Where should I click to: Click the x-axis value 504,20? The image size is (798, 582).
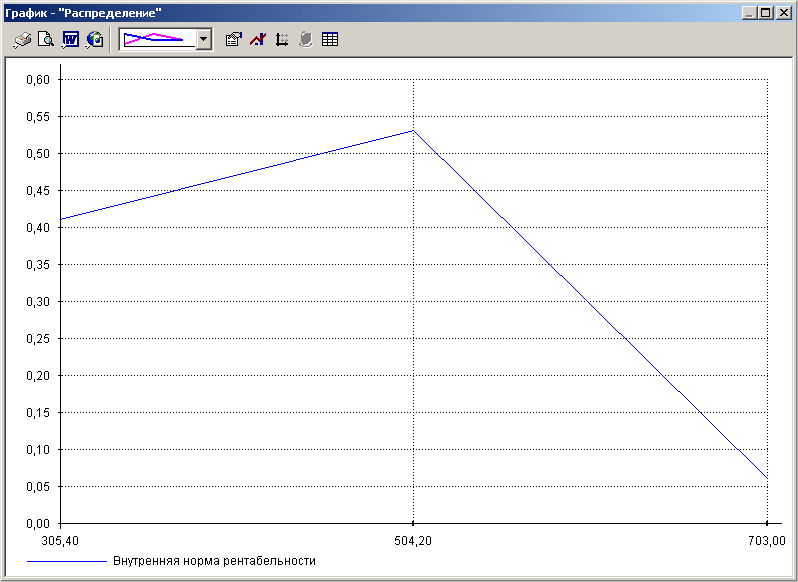(x=413, y=540)
